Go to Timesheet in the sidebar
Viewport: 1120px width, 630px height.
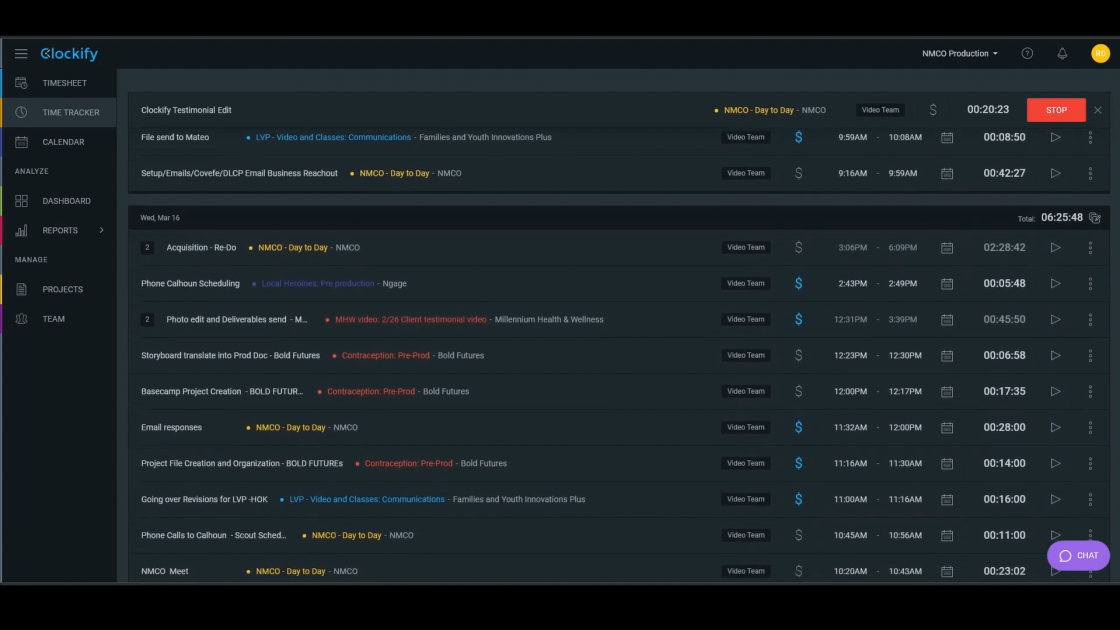tap(59, 83)
